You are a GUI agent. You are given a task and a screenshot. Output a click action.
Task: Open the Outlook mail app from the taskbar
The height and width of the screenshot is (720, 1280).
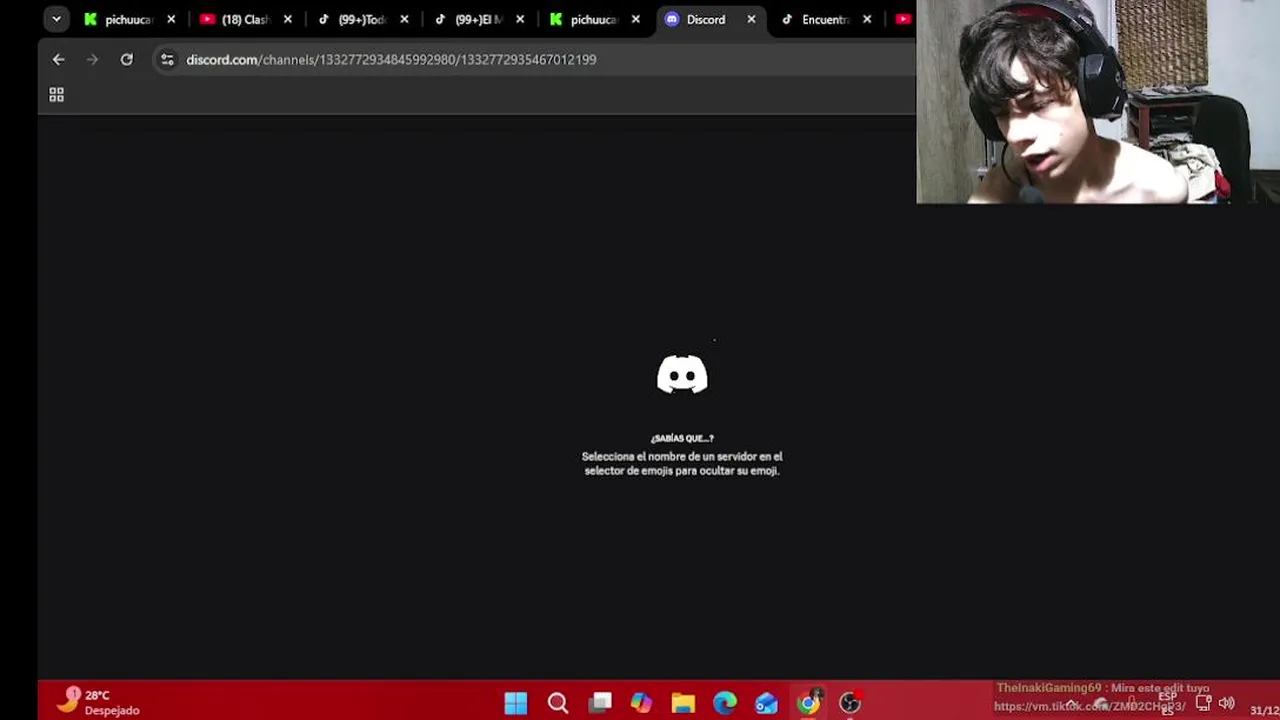point(766,703)
